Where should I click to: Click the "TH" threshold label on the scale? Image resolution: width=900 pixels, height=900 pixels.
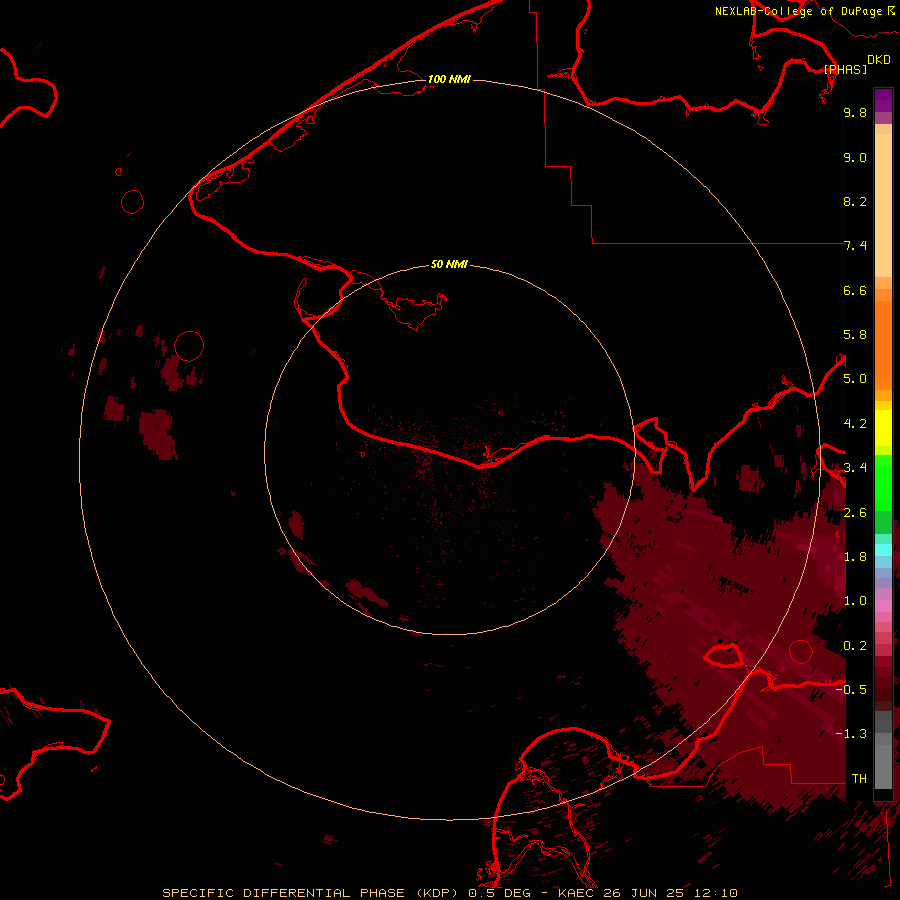859,778
